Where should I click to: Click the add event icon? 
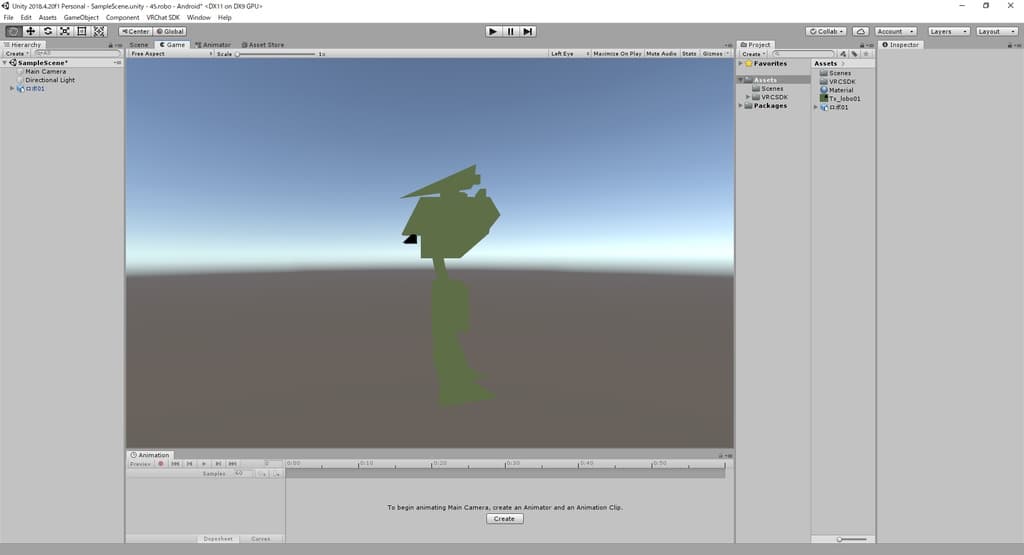click(x=276, y=473)
